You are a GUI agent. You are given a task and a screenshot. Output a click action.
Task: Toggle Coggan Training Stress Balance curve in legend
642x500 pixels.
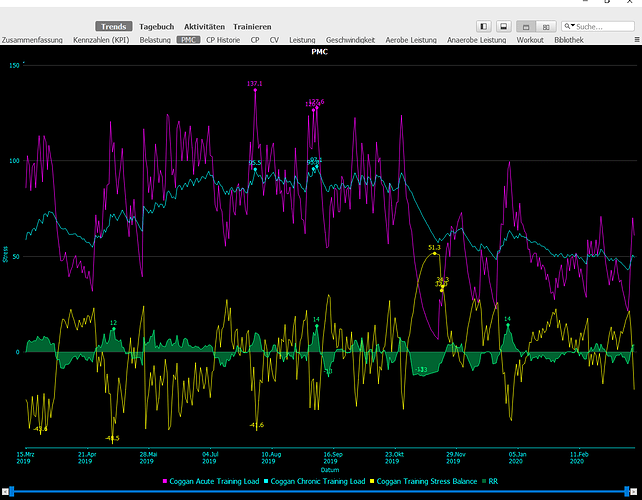coord(423,481)
